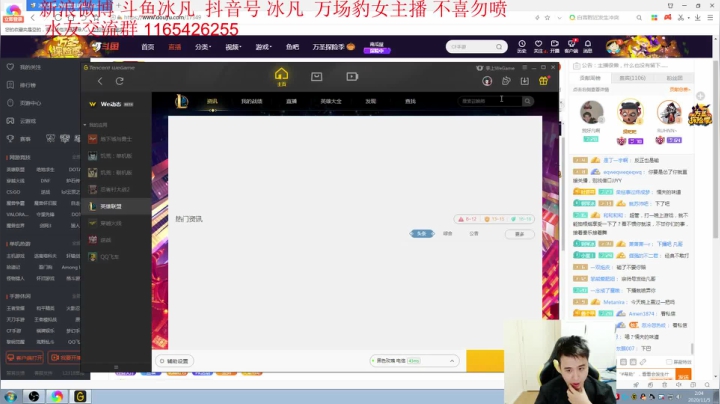Screen dimensions: 720x404
Task: Click the Windows Start button
Action: click(x=11, y=396)
